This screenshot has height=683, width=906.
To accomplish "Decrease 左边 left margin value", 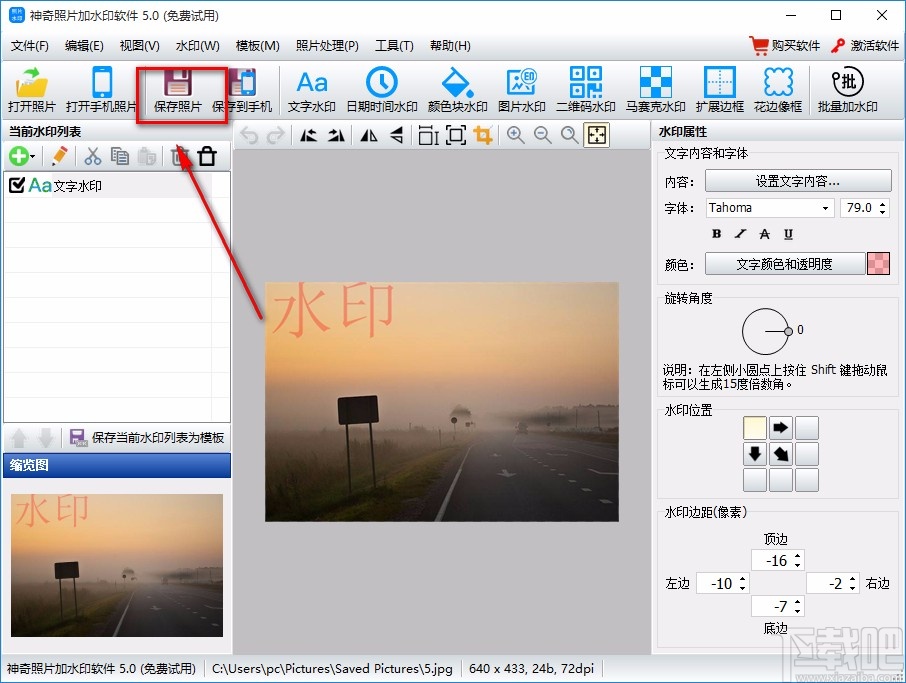I will 742,588.
